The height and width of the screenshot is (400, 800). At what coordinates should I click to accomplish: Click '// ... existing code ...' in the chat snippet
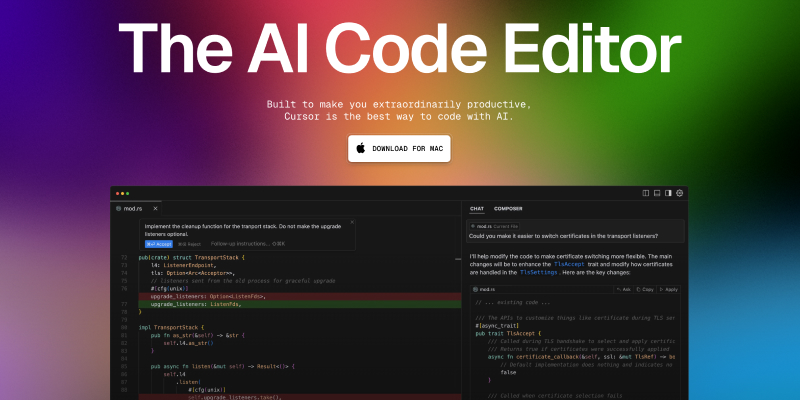(x=513, y=303)
